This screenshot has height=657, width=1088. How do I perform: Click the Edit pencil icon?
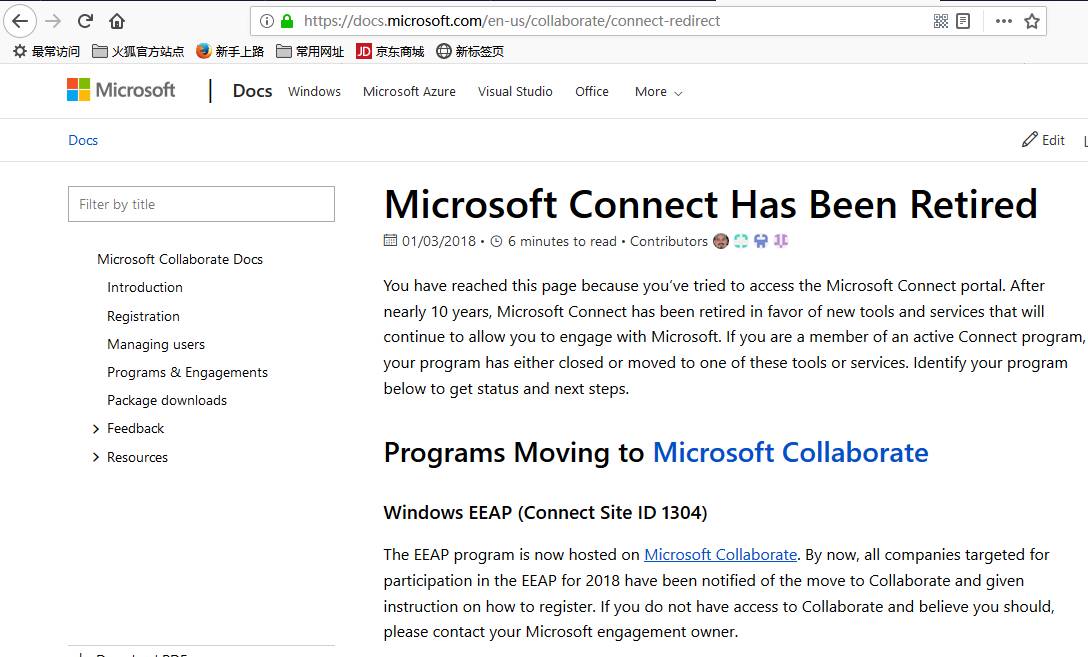click(x=1030, y=140)
